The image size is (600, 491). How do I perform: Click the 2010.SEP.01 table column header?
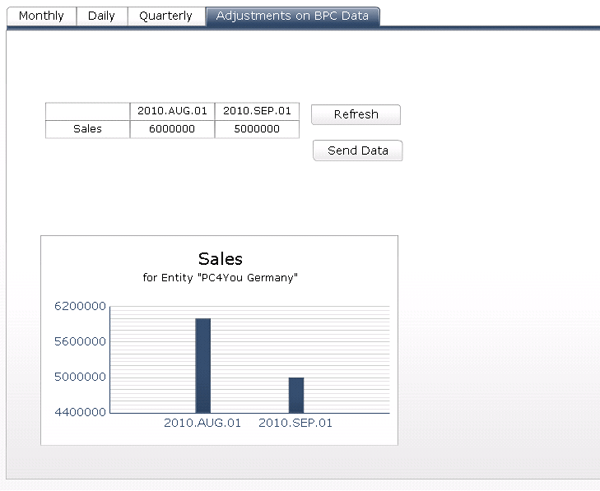(256, 111)
